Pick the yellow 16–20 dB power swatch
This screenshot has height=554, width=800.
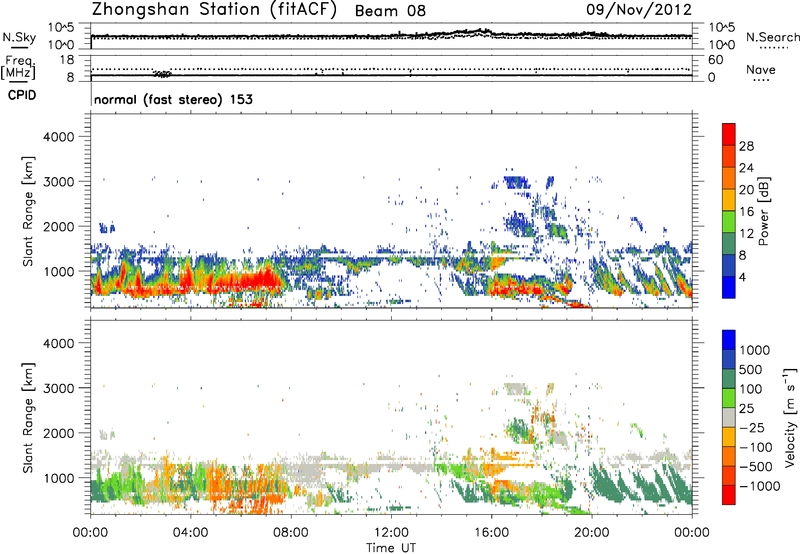tap(729, 199)
